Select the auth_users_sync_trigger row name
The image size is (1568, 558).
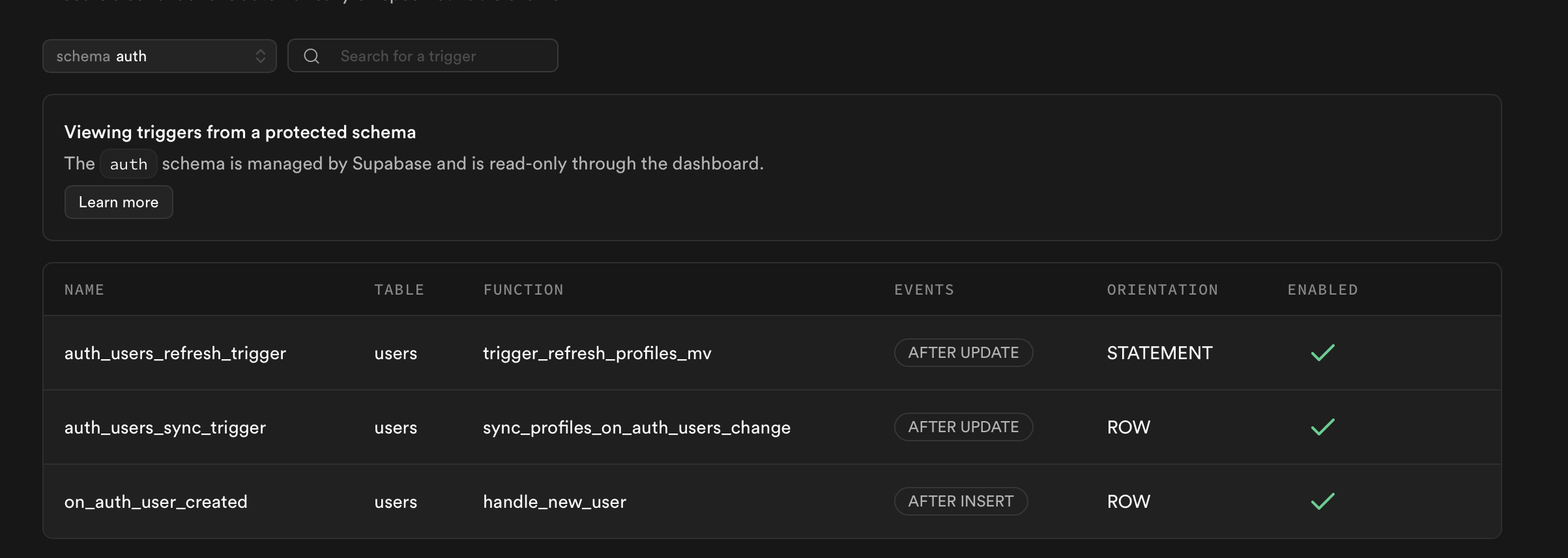tap(165, 428)
